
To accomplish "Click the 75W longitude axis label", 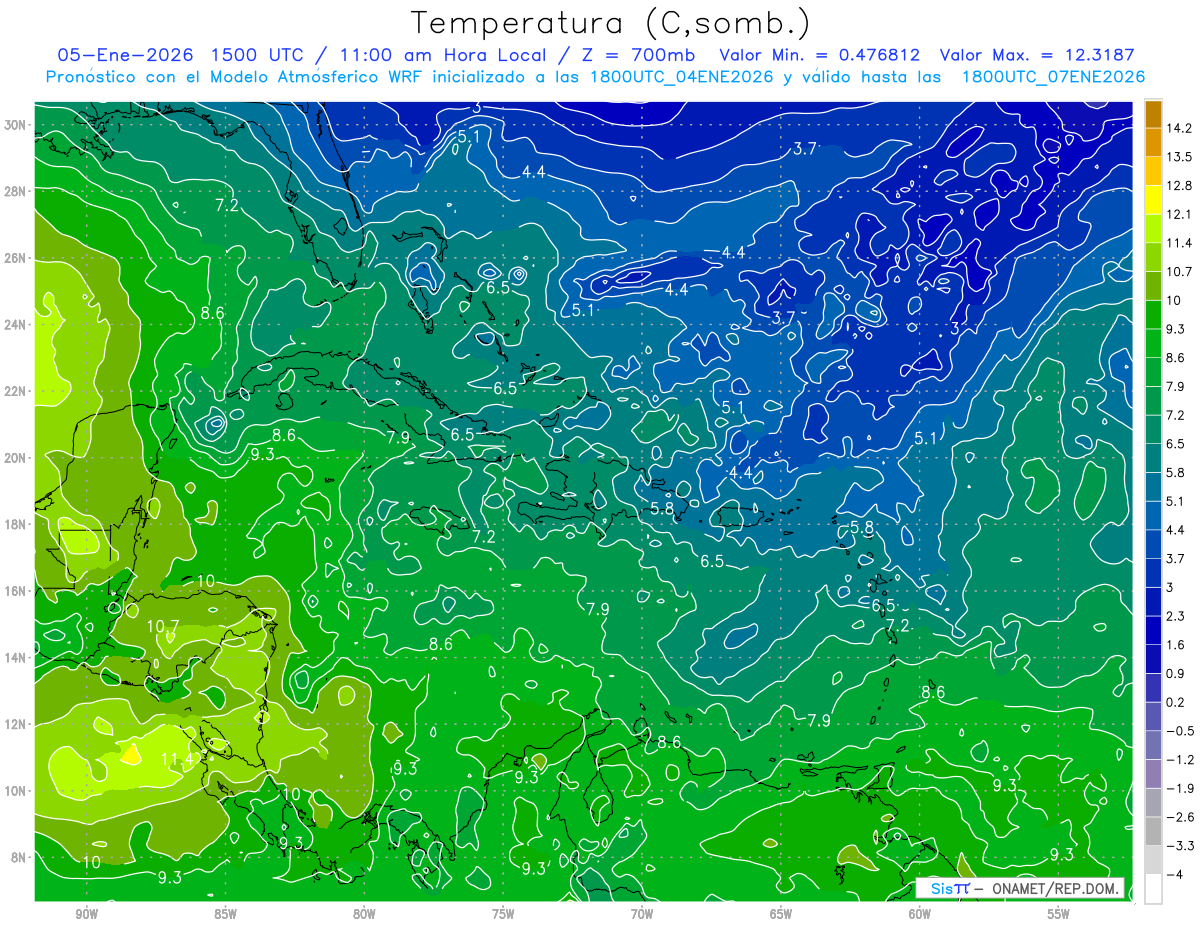I will [503, 914].
